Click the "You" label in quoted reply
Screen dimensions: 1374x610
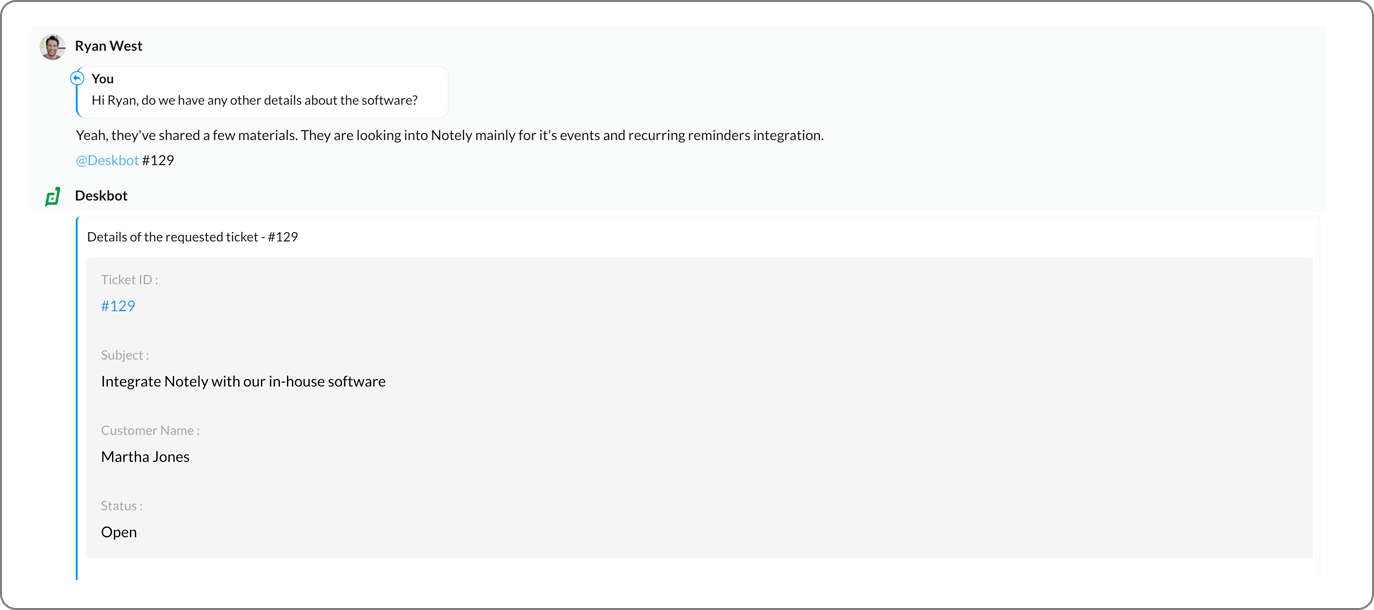[102, 79]
